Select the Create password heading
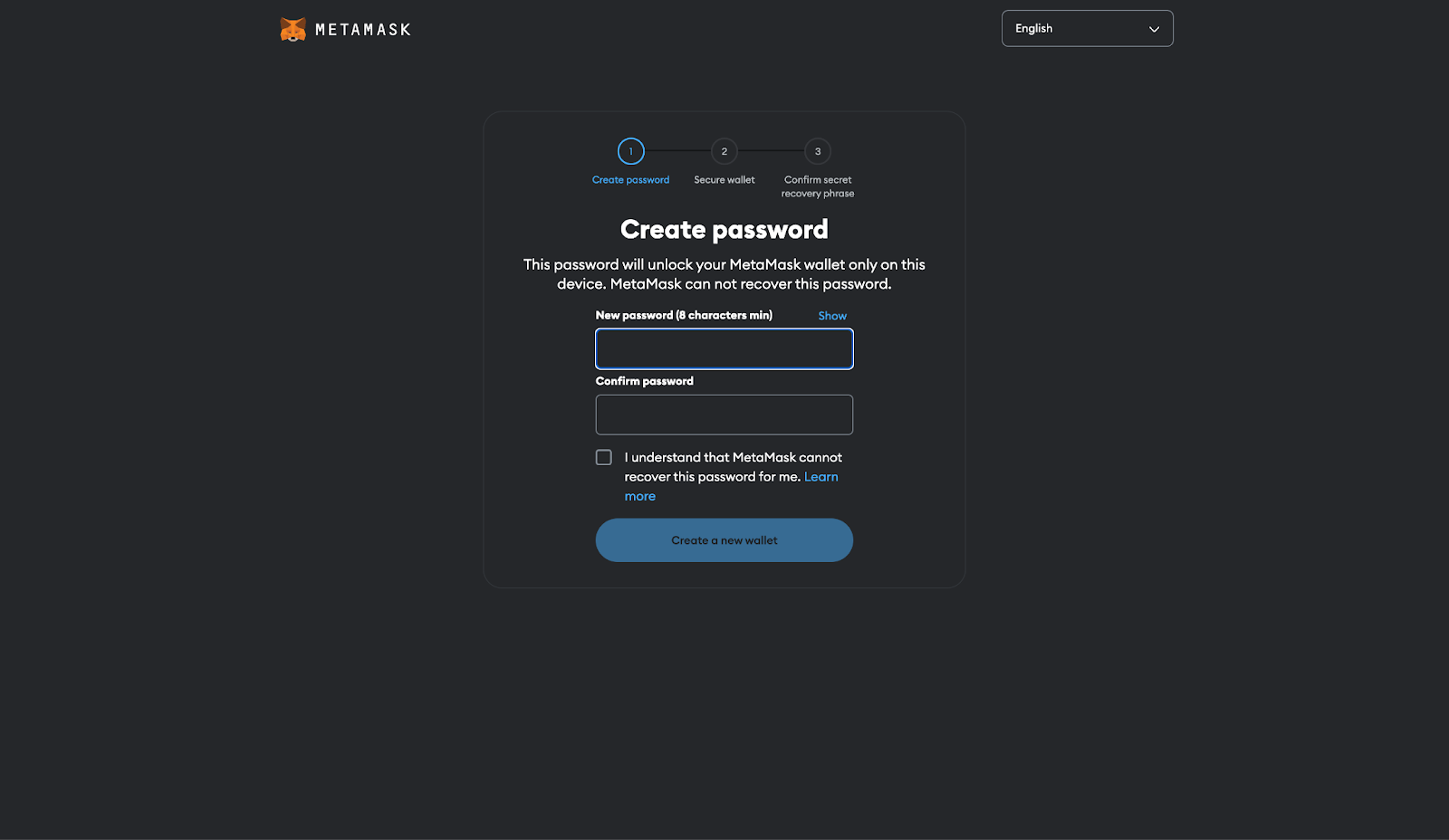Screen dimensions: 1449x840 click(724, 230)
